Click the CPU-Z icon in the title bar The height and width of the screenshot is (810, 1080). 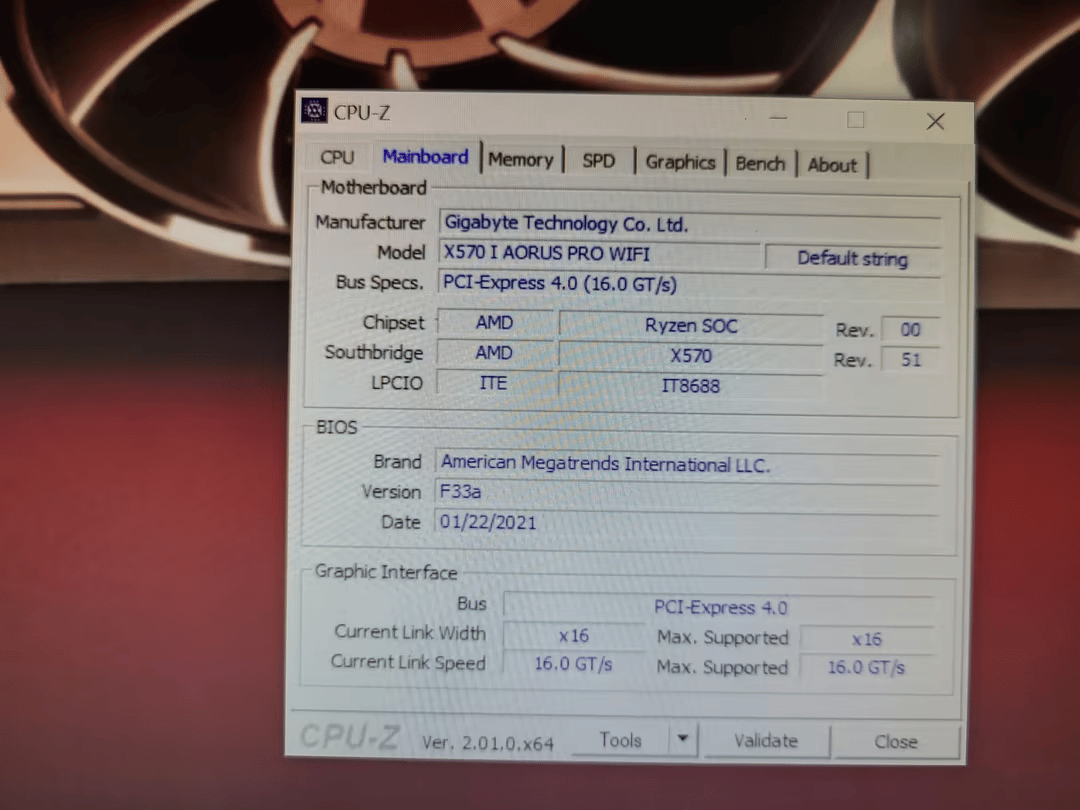[314, 110]
